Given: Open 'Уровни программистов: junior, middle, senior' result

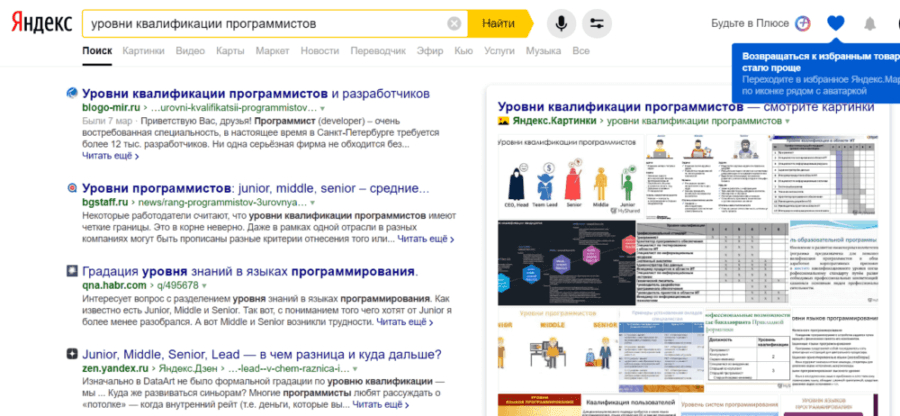Looking at the screenshot, I should click(x=255, y=188).
